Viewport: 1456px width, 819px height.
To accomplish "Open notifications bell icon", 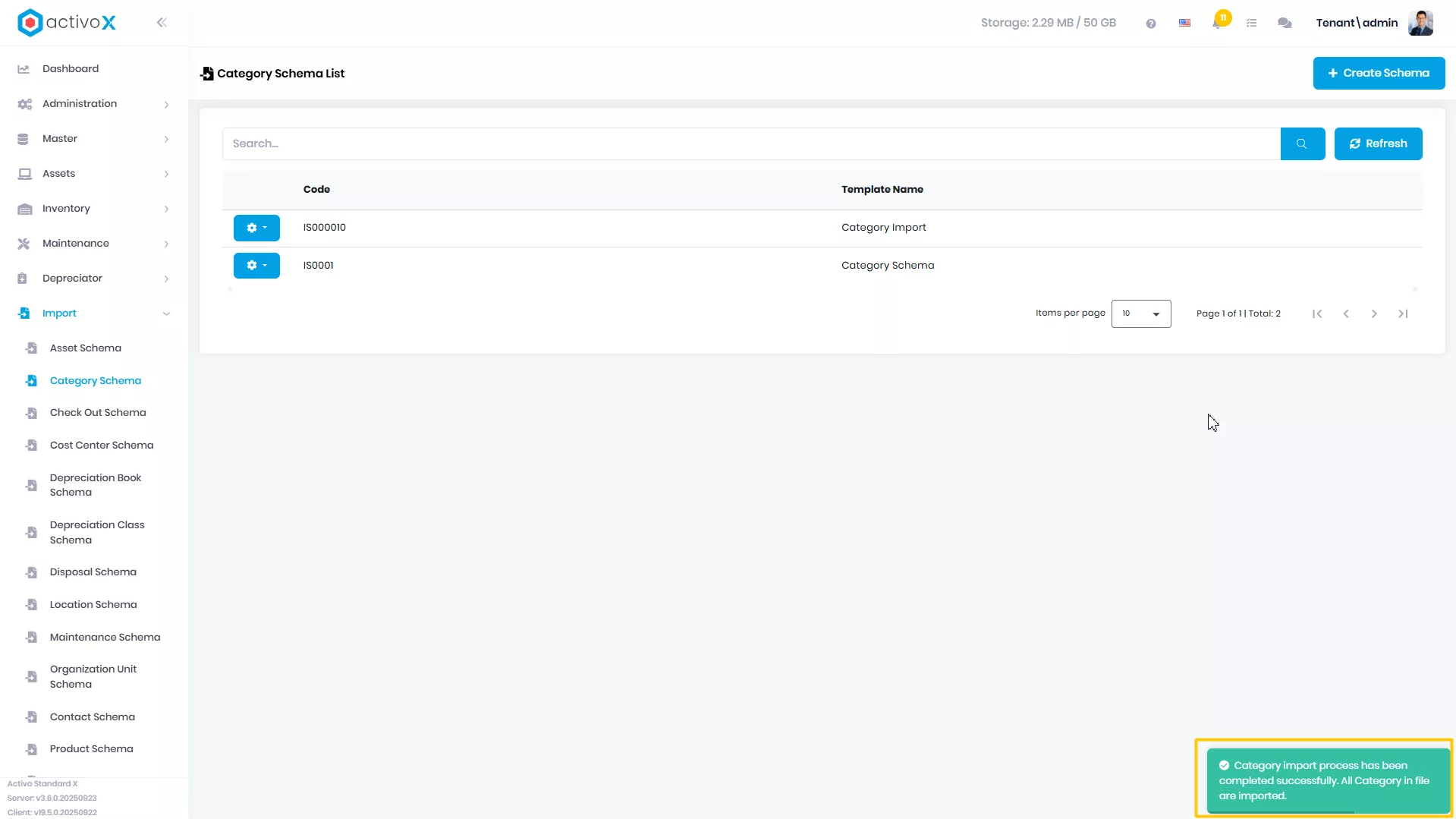I will coord(1217,23).
